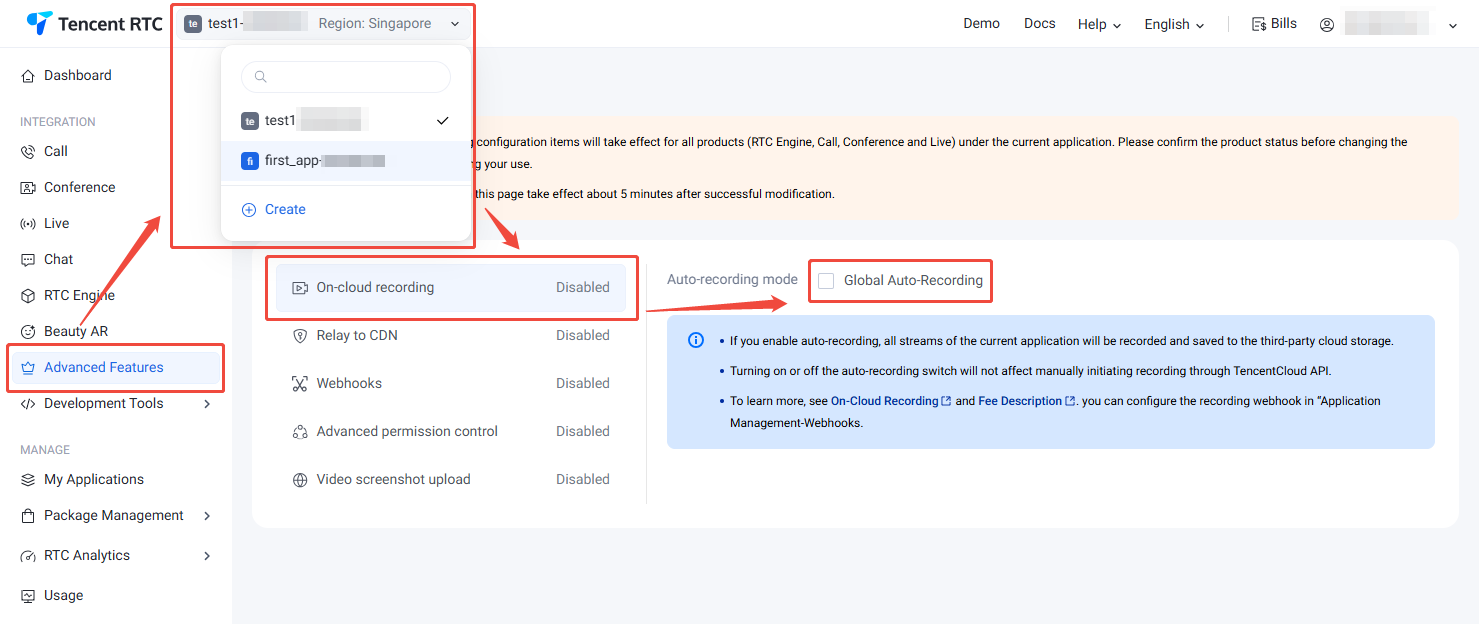The width and height of the screenshot is (1479, 624).
Task: Click the Beauty AR face icon
Action: click(28, 332)
